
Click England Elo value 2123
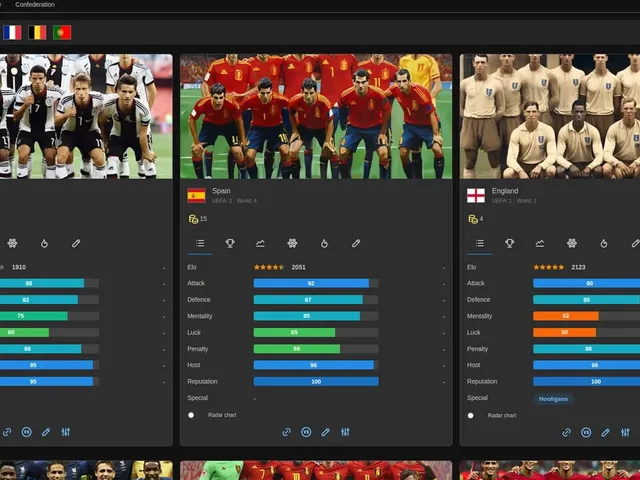click(x=578, y=267)
